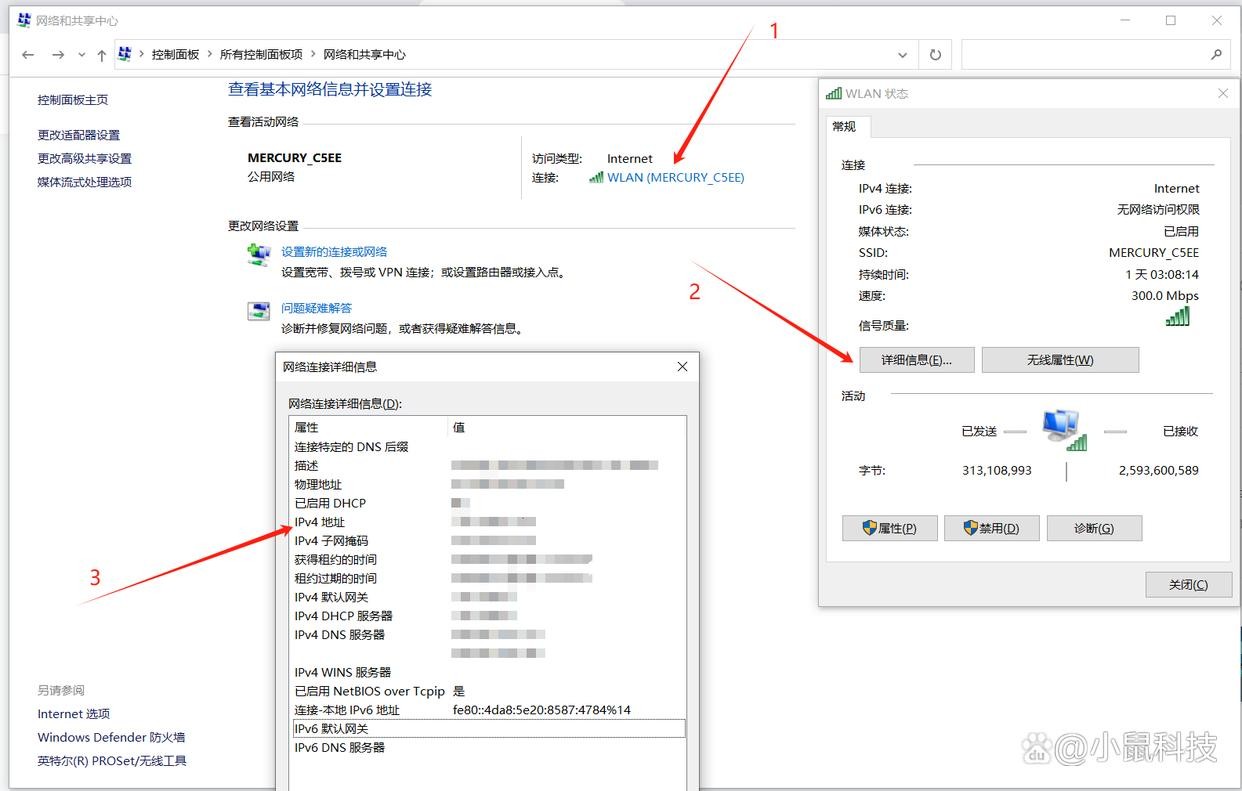Click the search magnifier icon
The width and height of the screenshot is (1242, 791).
[1216, 55]
